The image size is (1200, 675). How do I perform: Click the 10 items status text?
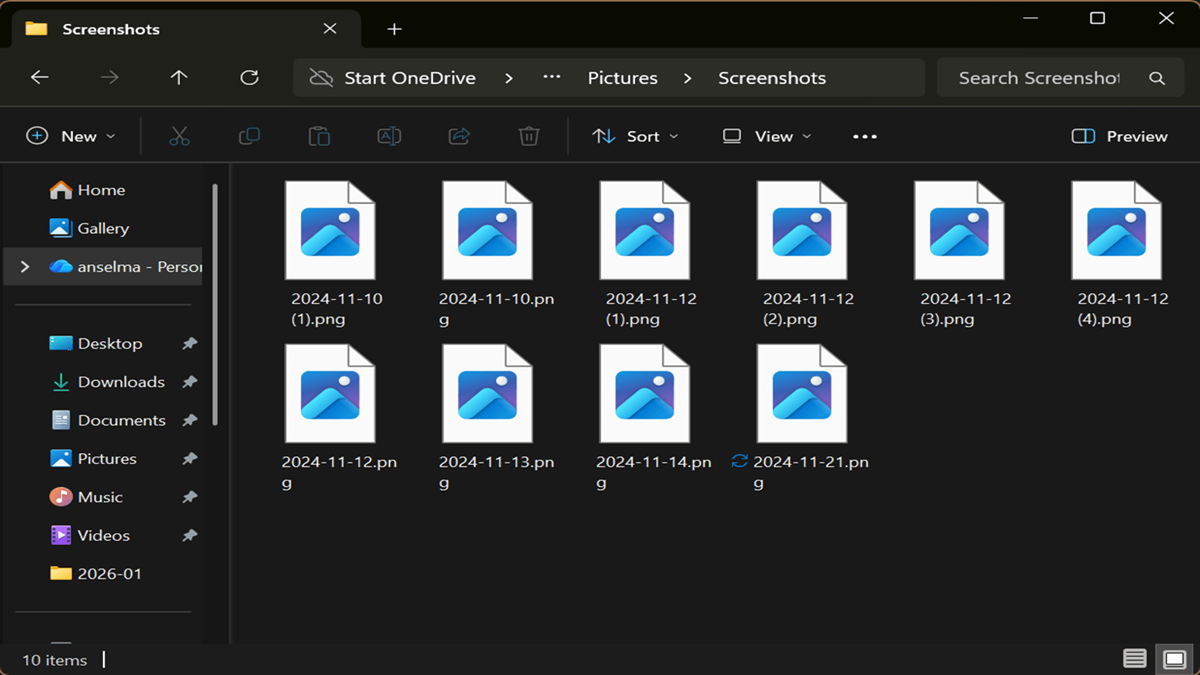coord(55,660)
